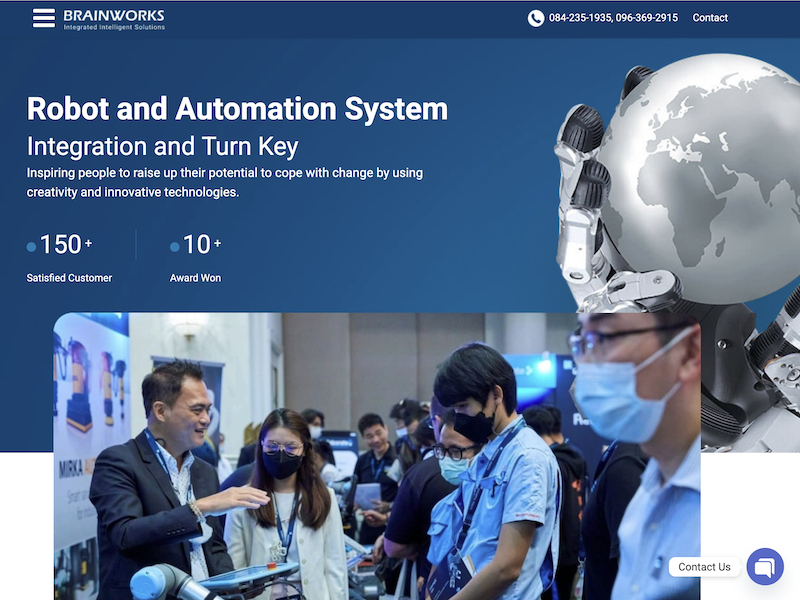Viewport: 800px width, 600px height.
Task: Click the blue dot beside 10+
Action: (x=175, y=246)
